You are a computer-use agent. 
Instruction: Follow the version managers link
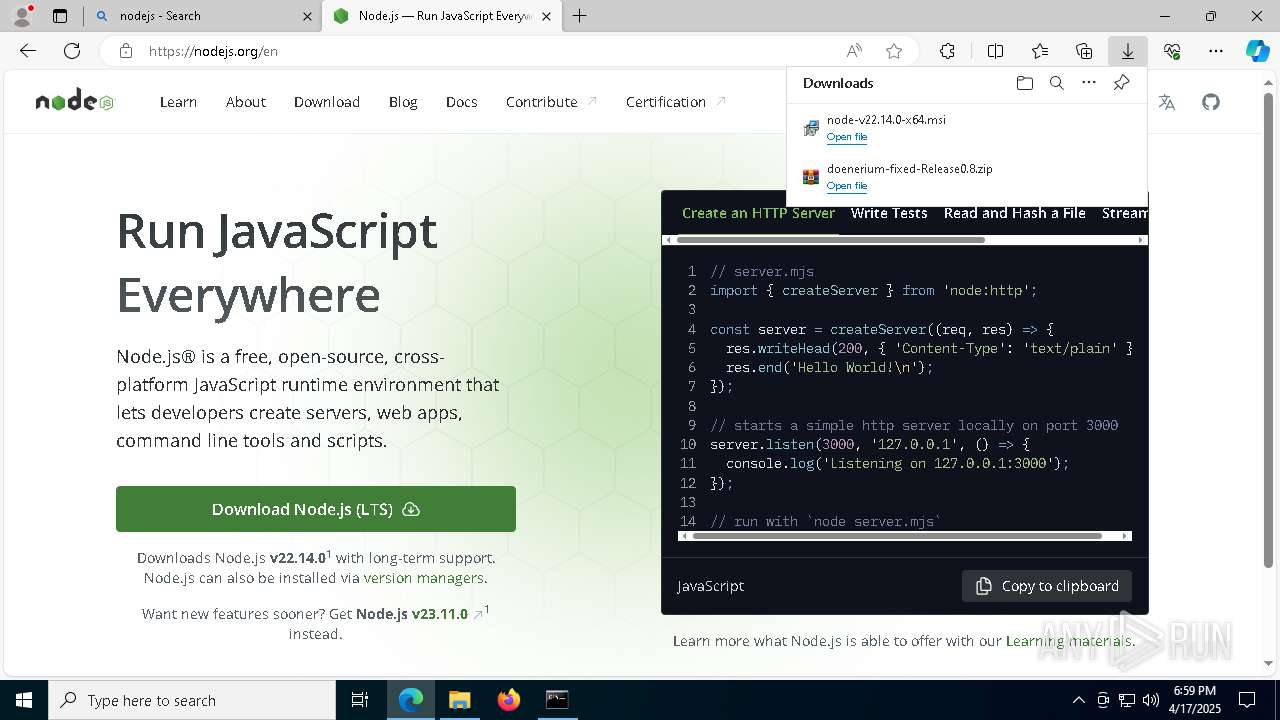click(x=424, y=578)
